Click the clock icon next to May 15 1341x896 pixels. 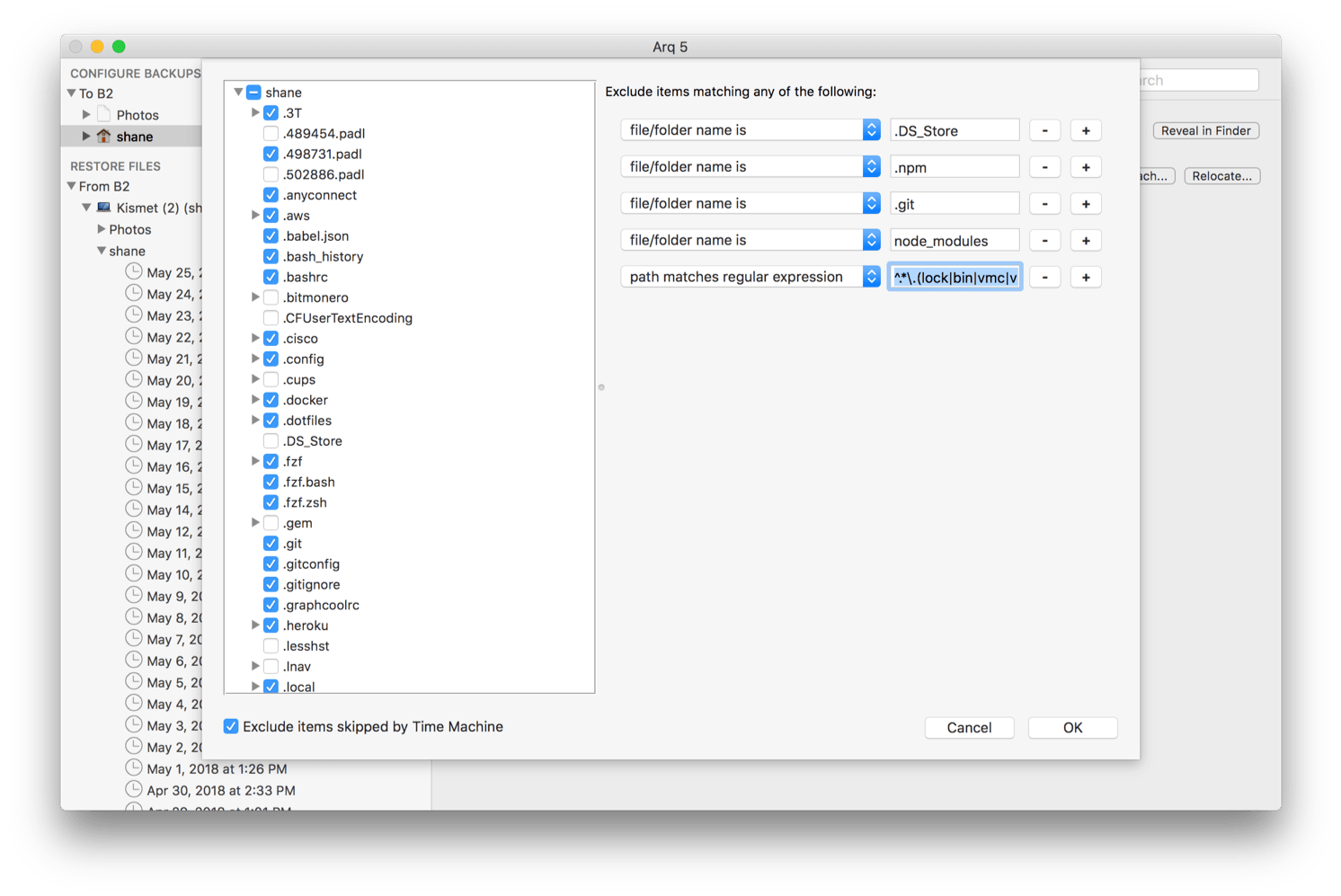click(134, 487)
